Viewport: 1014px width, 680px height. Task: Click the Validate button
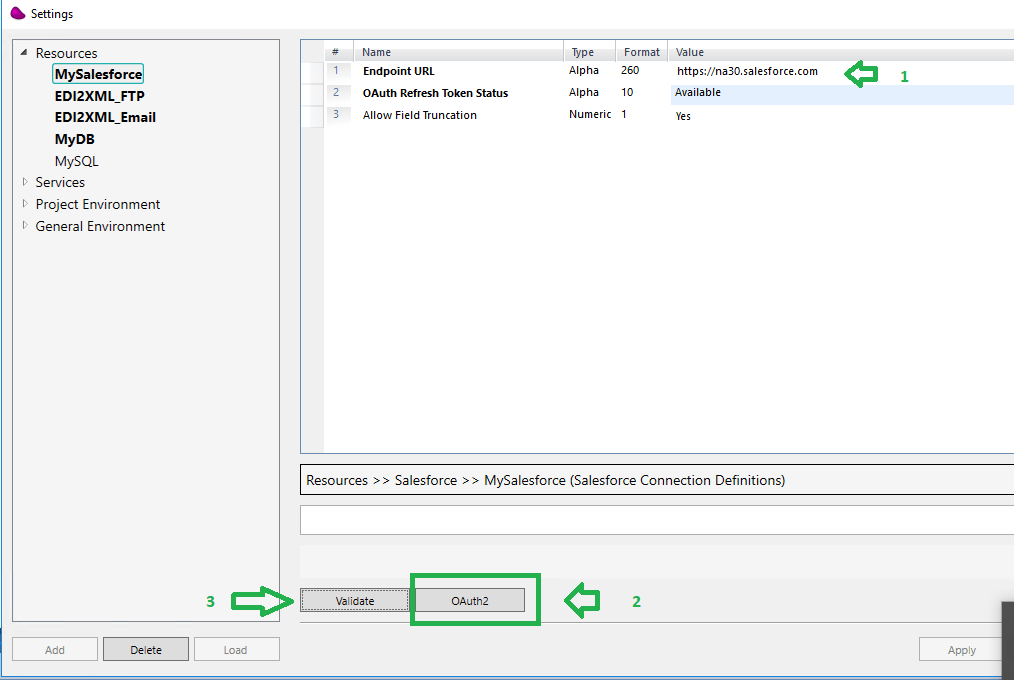click(x=354, y=600)
